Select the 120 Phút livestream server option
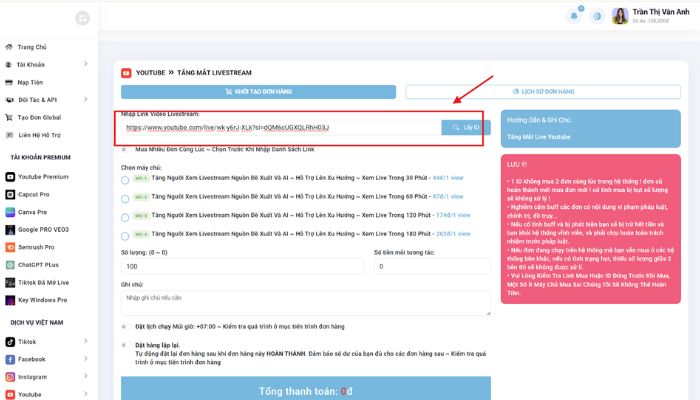Screen dimensions: 700x400 tap(125, 217)
